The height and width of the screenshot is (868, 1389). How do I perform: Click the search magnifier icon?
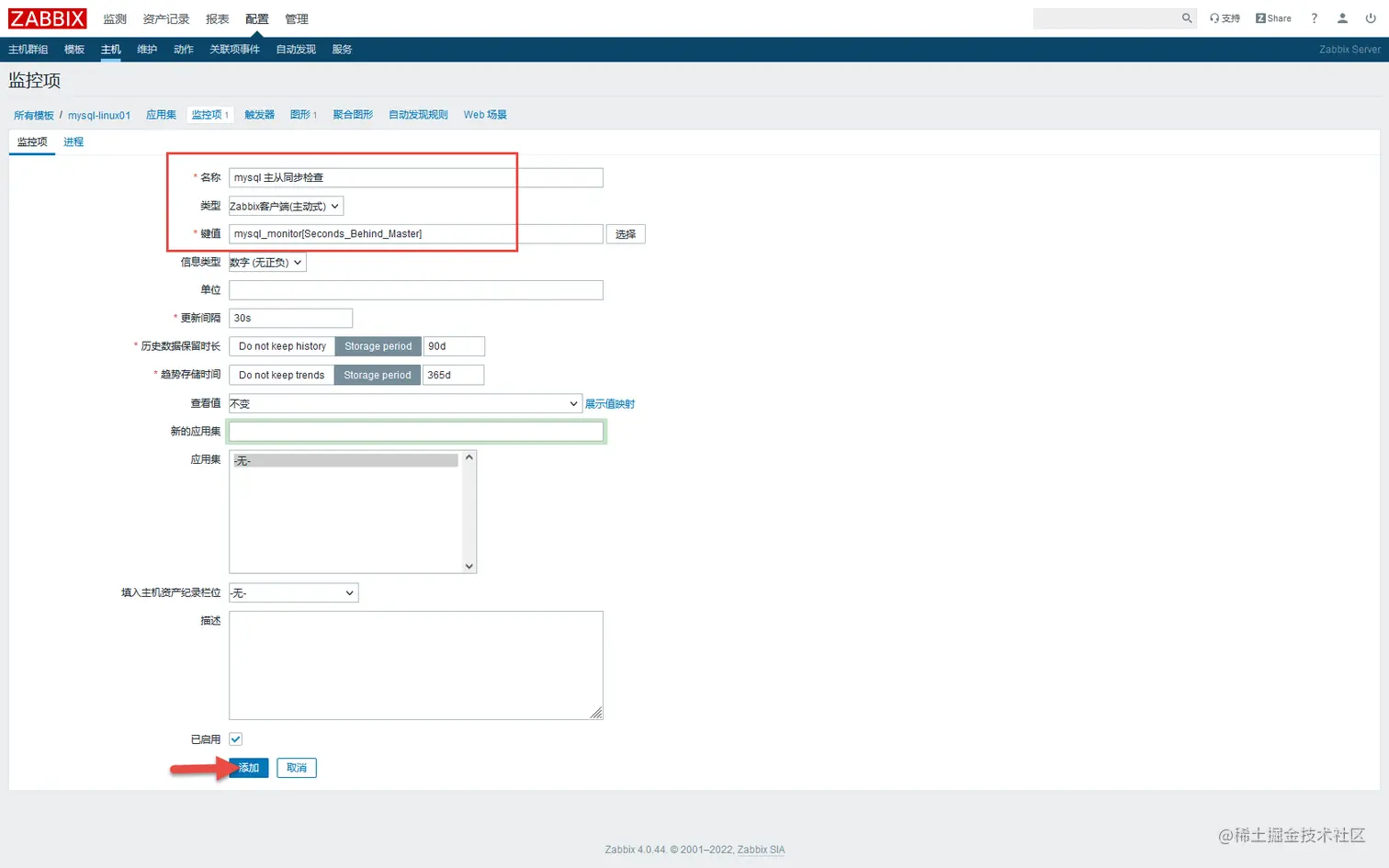point(1187,18)
